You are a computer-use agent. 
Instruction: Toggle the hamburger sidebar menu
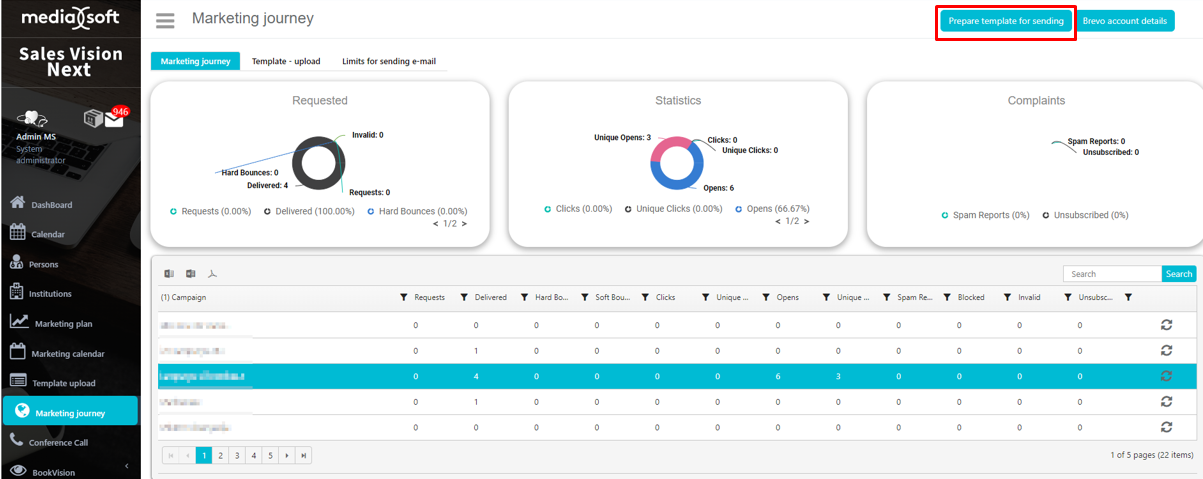coord(165,21)
